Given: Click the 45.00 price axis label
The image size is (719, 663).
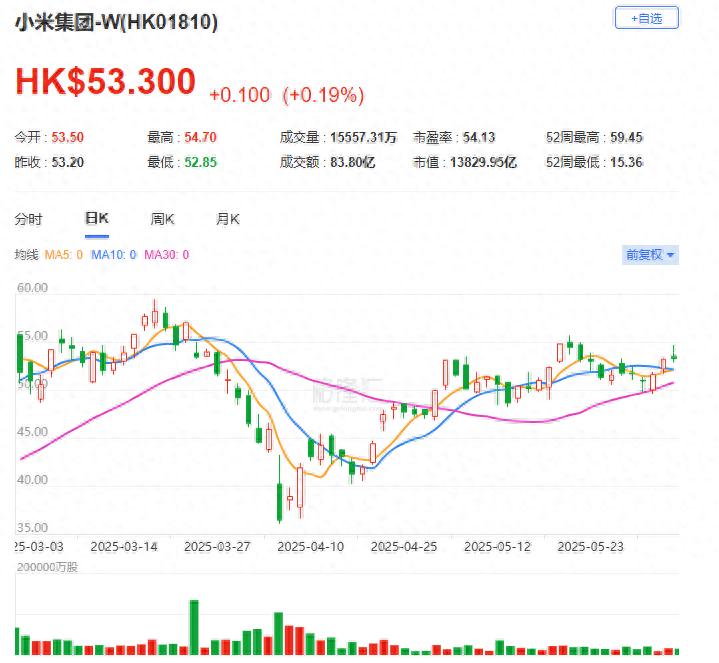Looking at the screenshot, I should click(32, 432).
